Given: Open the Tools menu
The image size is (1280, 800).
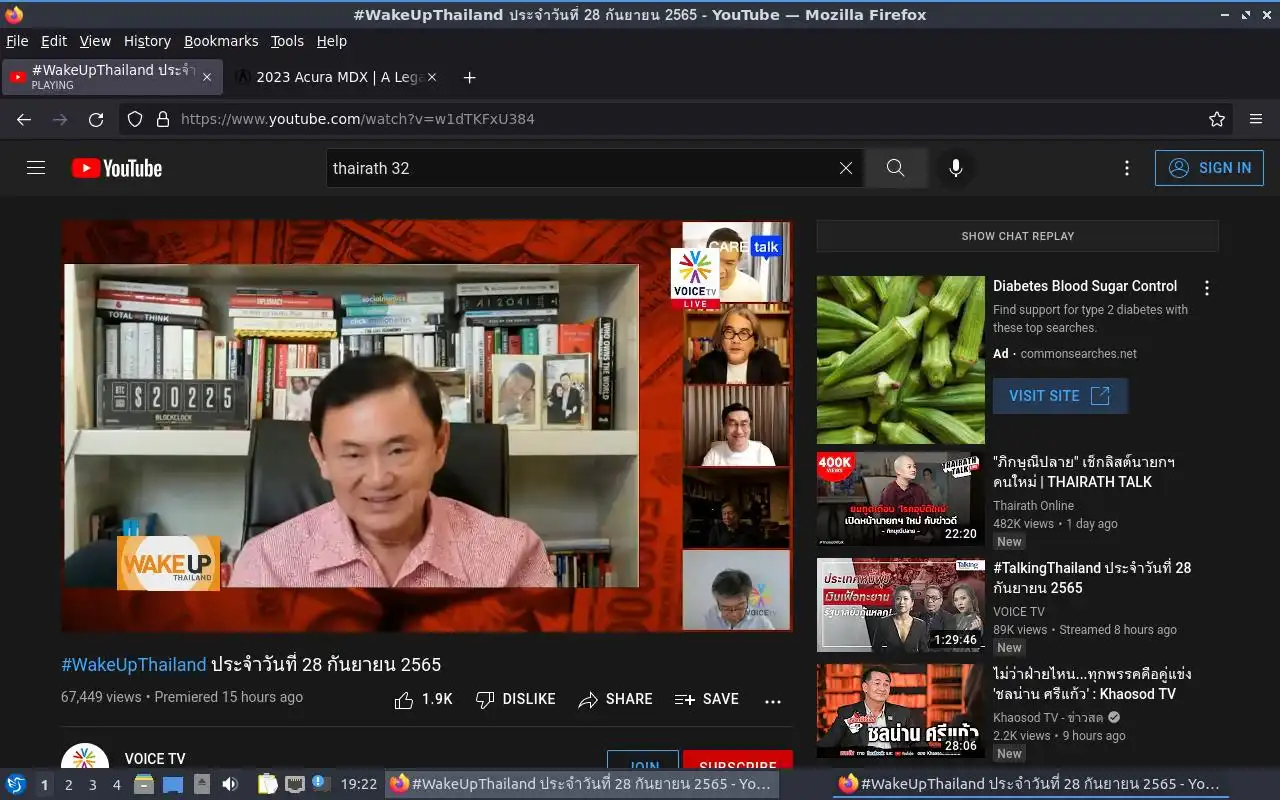Looking at the screenshot, I should coord(287,41).
